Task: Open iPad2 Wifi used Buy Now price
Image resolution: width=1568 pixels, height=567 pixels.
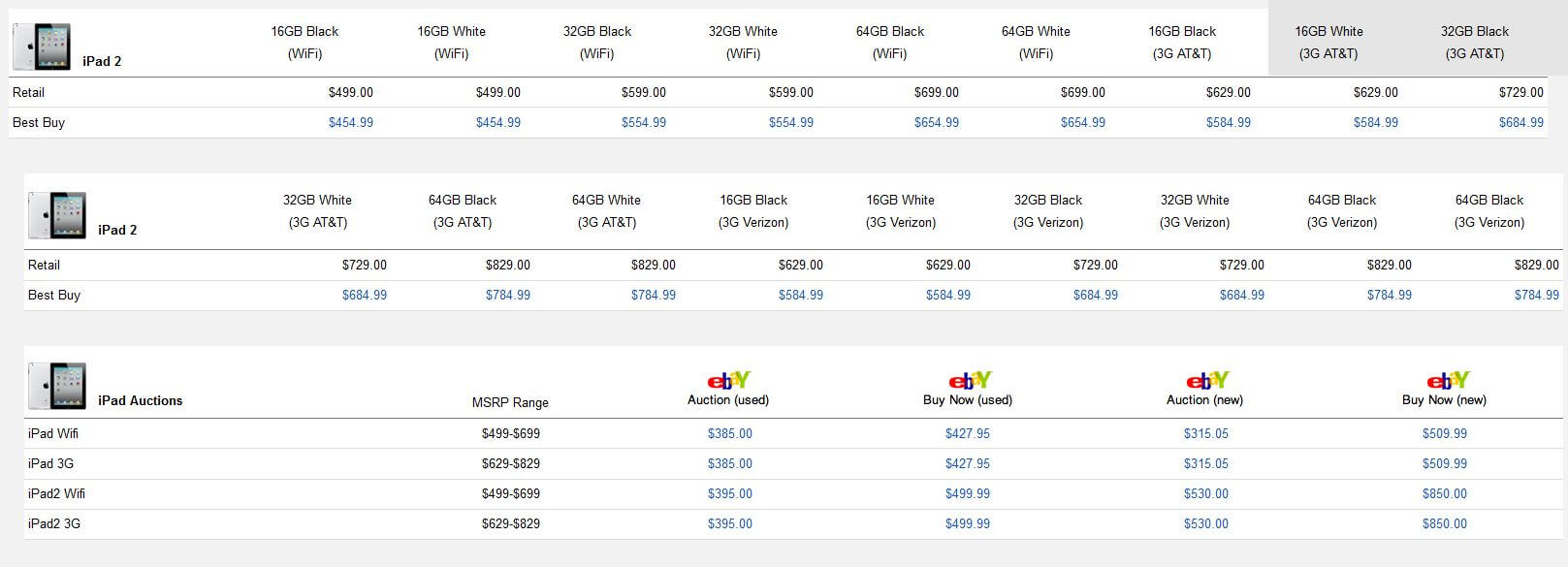Action: tap(968, 494)
